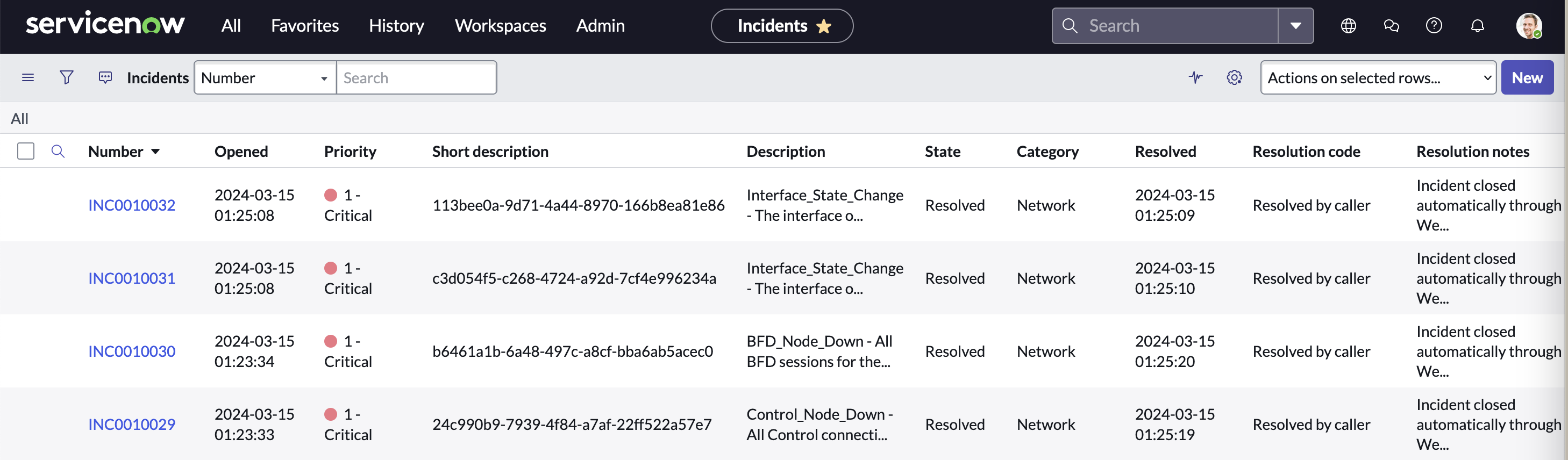This screenshot has width=1568, height=460.
Task: Toggle the list activity pulse icon
Action: tap(1195, 77)
